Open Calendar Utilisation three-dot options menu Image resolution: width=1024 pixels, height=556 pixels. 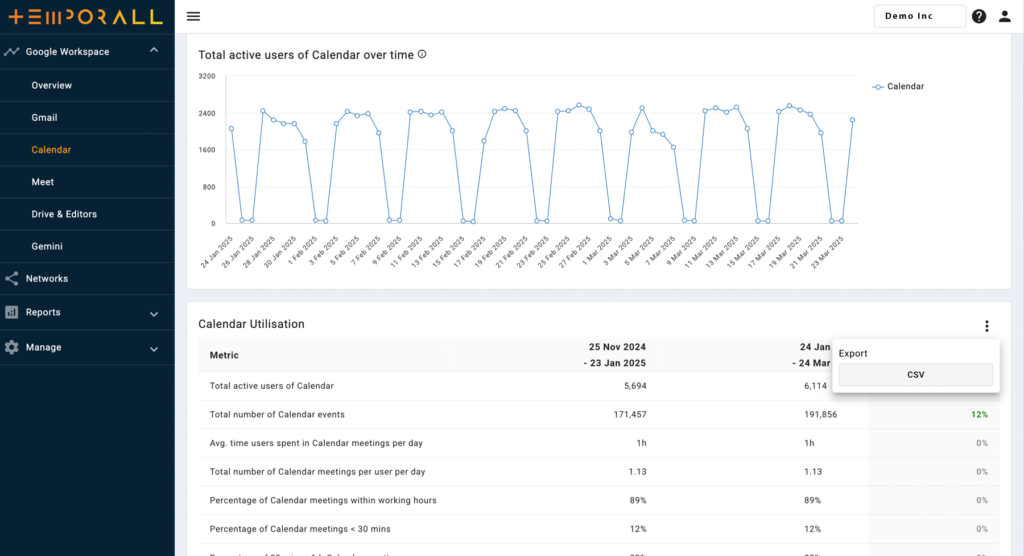coord(987,326)
